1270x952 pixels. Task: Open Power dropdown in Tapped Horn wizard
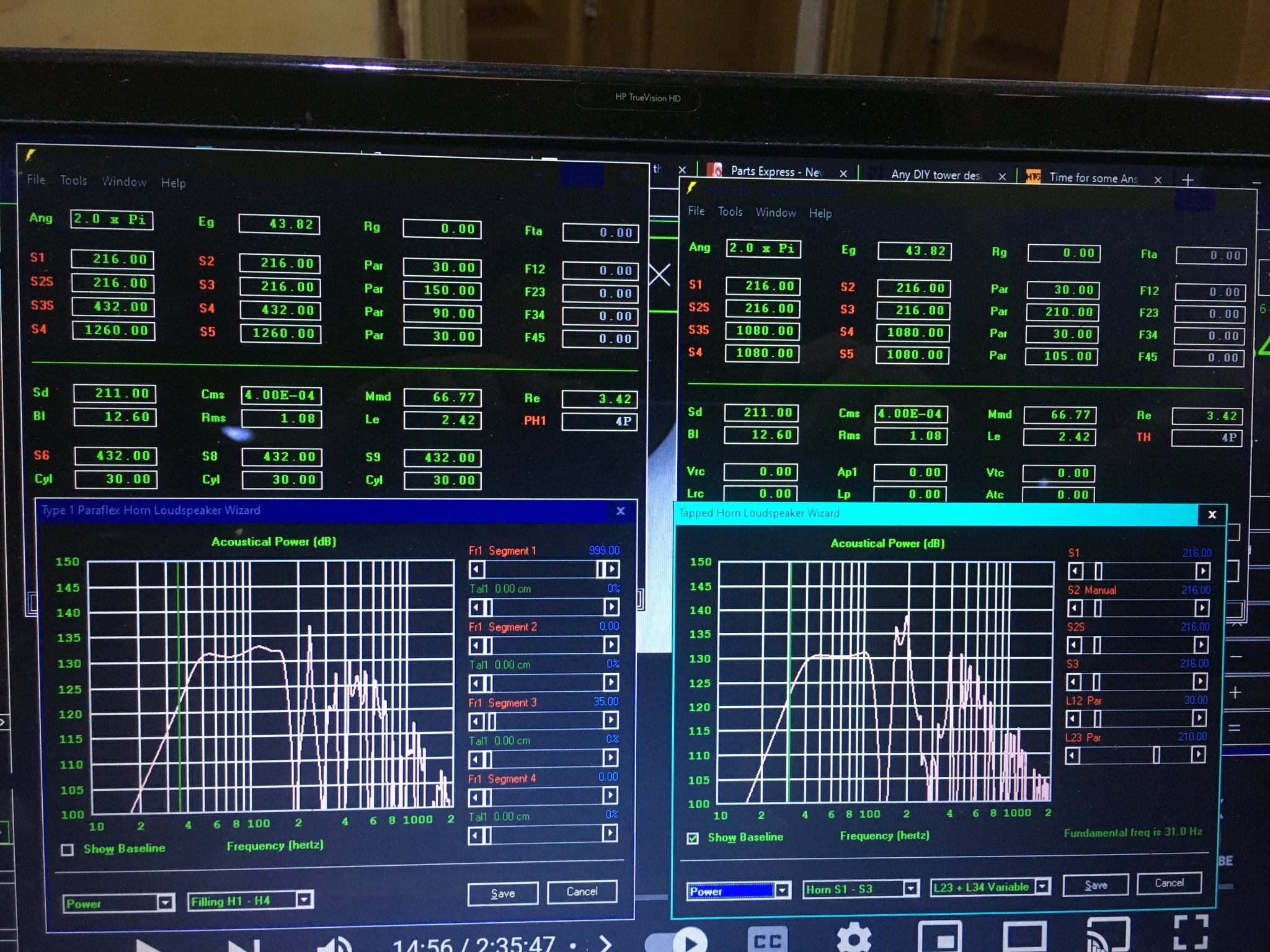pyautogui.click(x=738, y=891)
